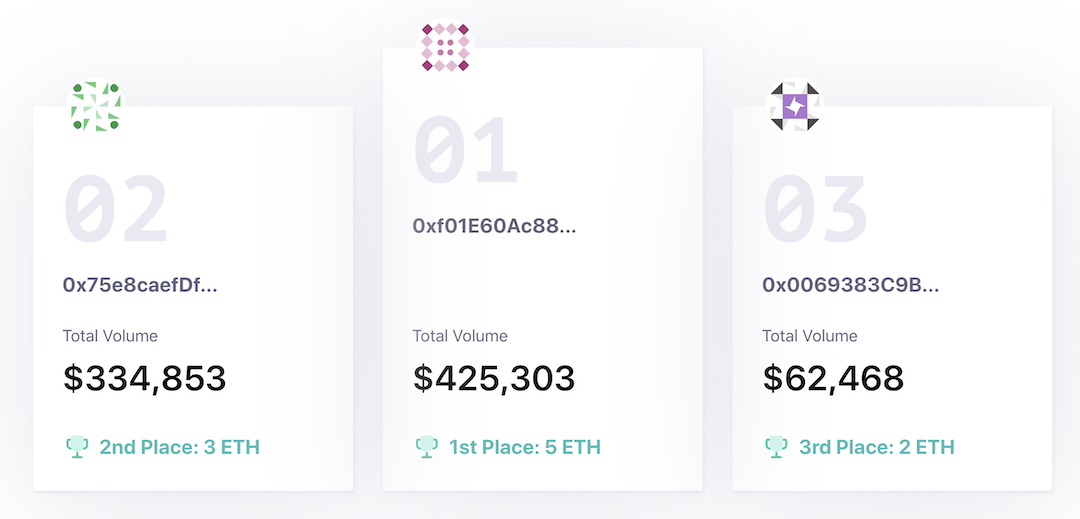Click Total Volume label on first place card
The image size is (1080, 519).
point(460,336)
